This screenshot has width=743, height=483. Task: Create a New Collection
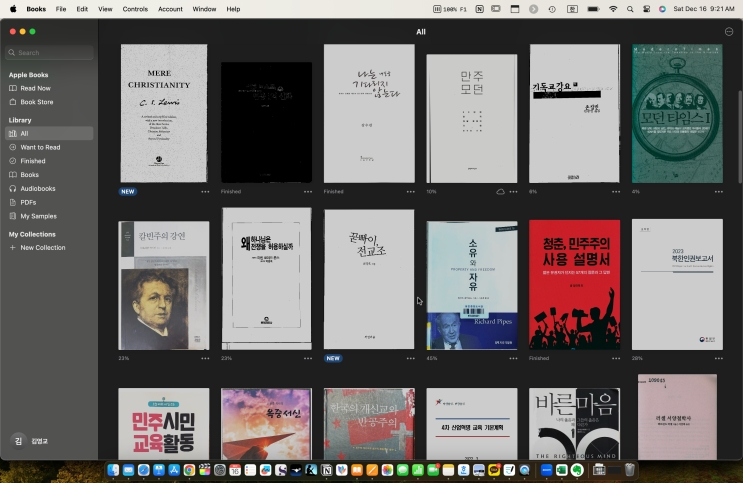[42, 247]
